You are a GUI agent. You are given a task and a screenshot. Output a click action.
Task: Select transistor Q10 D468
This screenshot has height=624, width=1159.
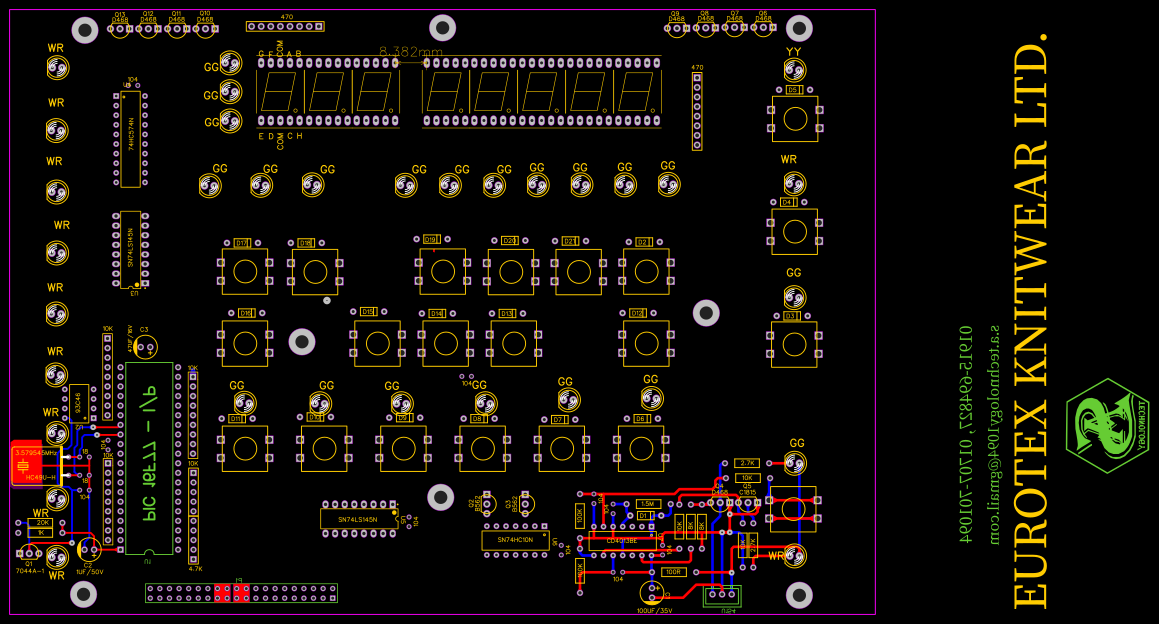coord(205,29)
